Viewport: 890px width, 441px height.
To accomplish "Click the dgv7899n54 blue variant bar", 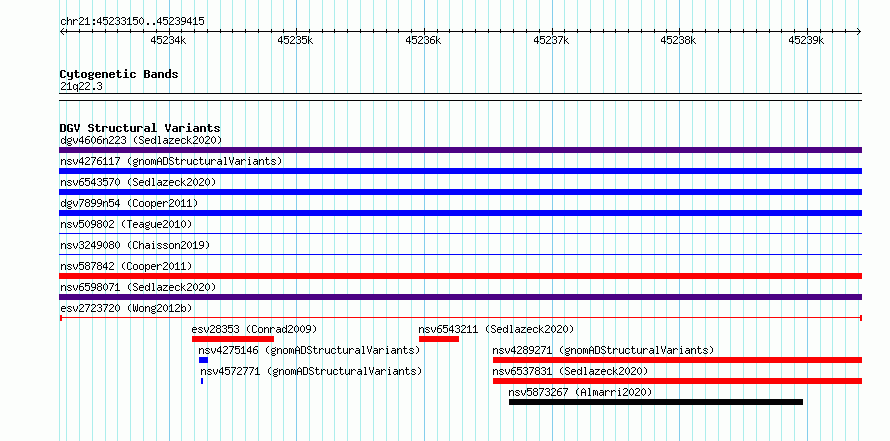I will pos(460,213).
